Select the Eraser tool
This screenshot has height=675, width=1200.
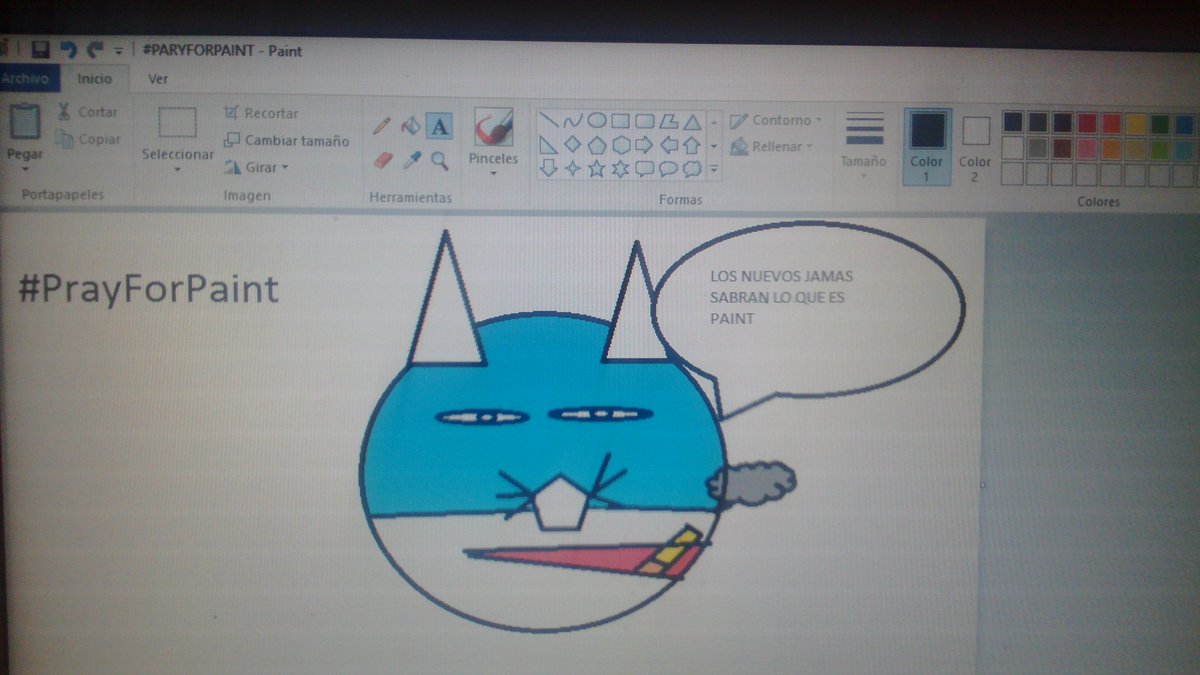pos(381,160)
